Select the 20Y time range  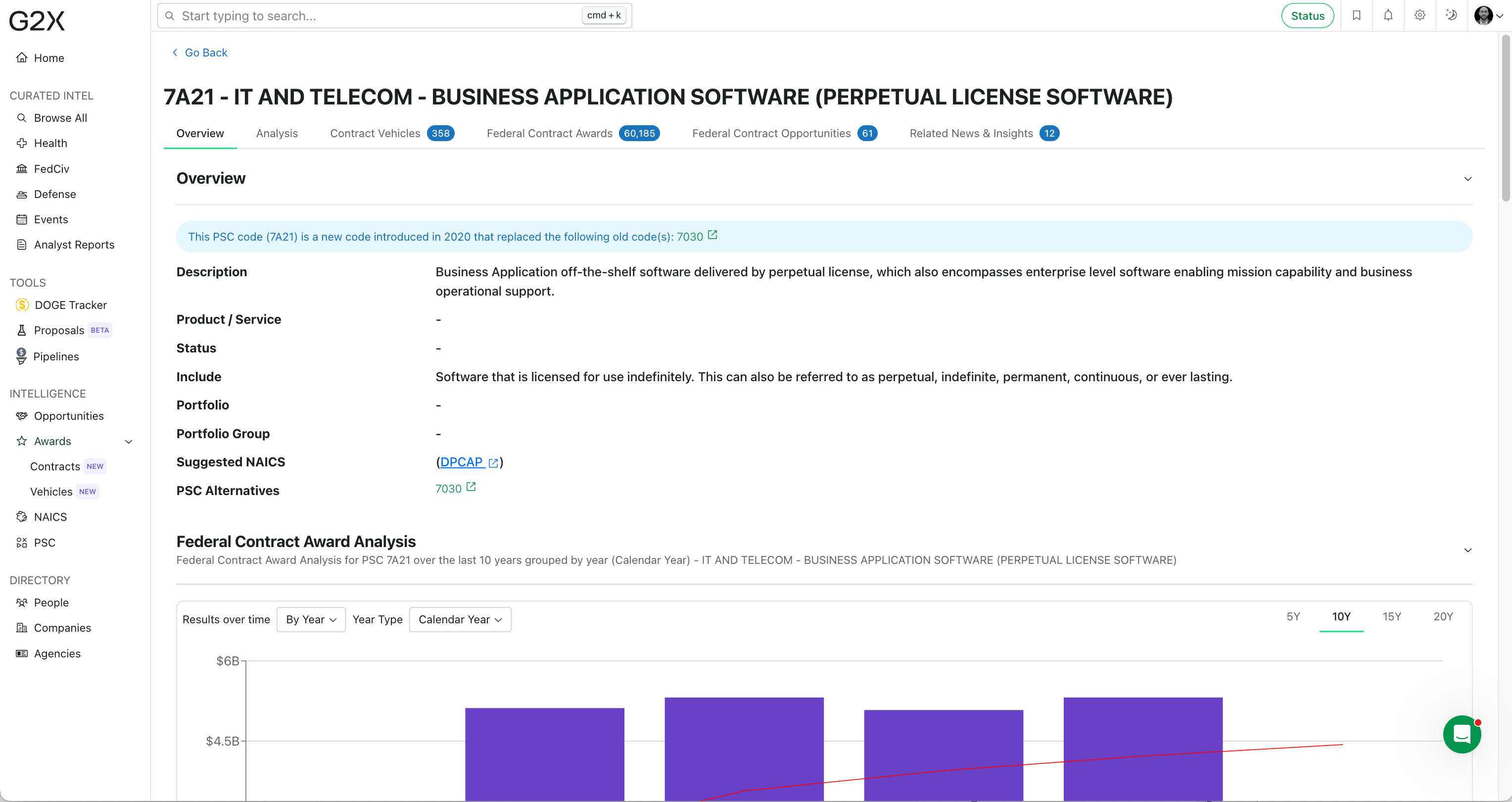[x=1443, y=616]
